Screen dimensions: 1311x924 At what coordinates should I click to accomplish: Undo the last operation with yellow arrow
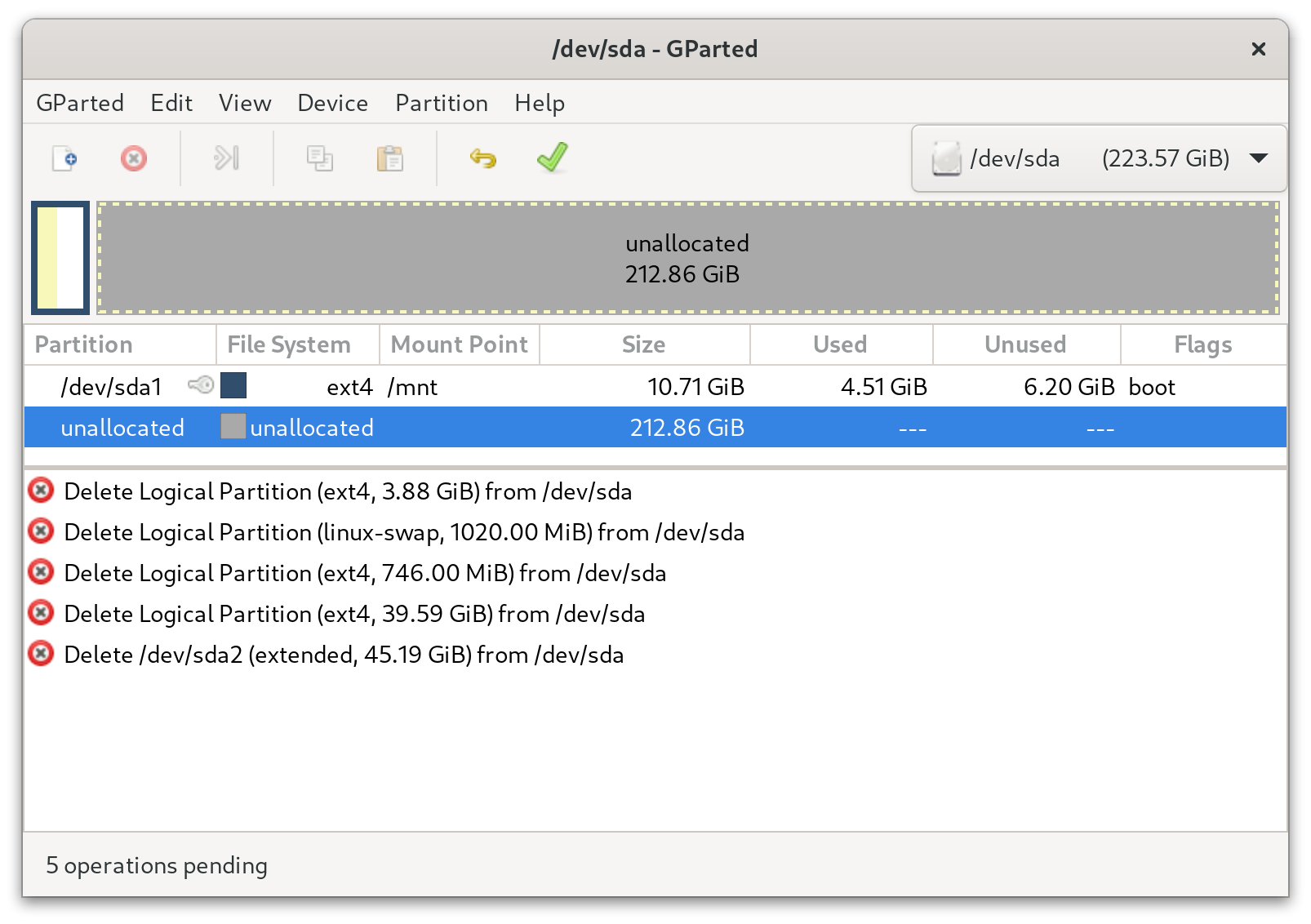point(483,158)
